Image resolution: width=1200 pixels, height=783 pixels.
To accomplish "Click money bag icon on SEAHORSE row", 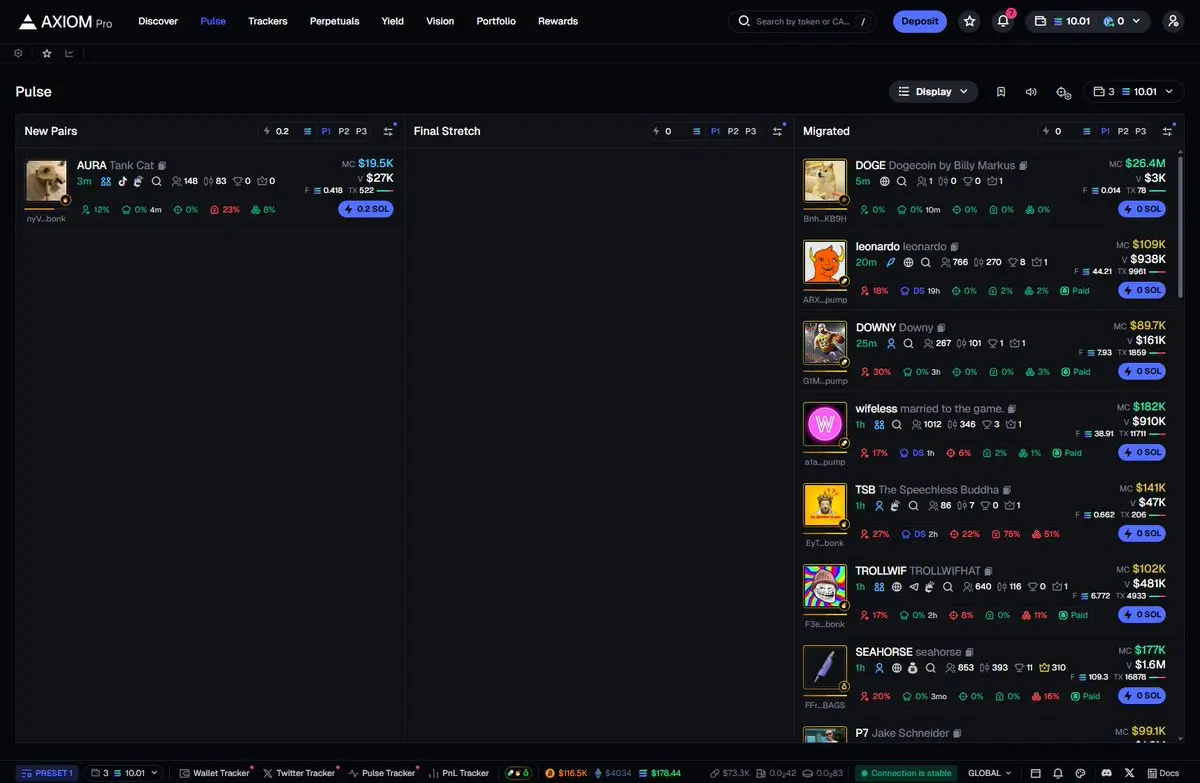I will point(913,668).
